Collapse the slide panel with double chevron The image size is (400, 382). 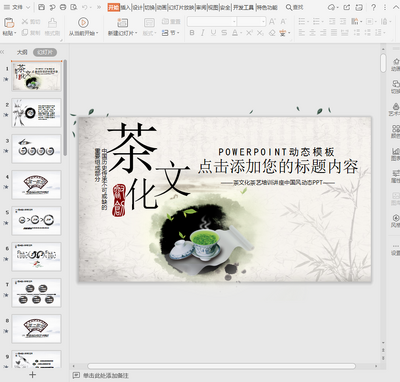2,52
